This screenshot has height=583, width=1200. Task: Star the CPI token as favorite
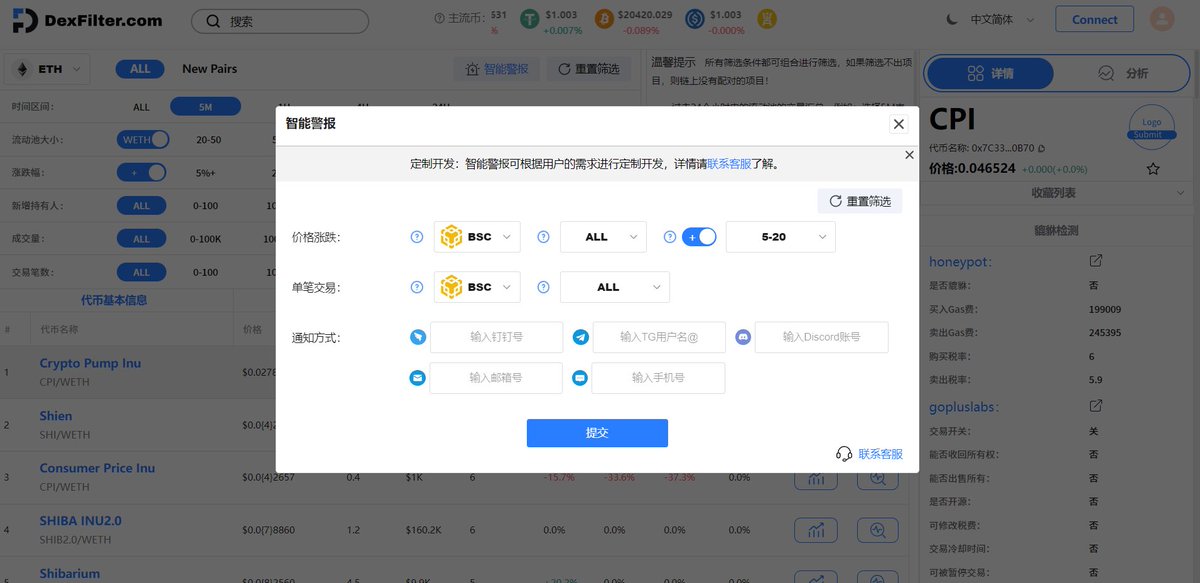tap(1154, 168)
